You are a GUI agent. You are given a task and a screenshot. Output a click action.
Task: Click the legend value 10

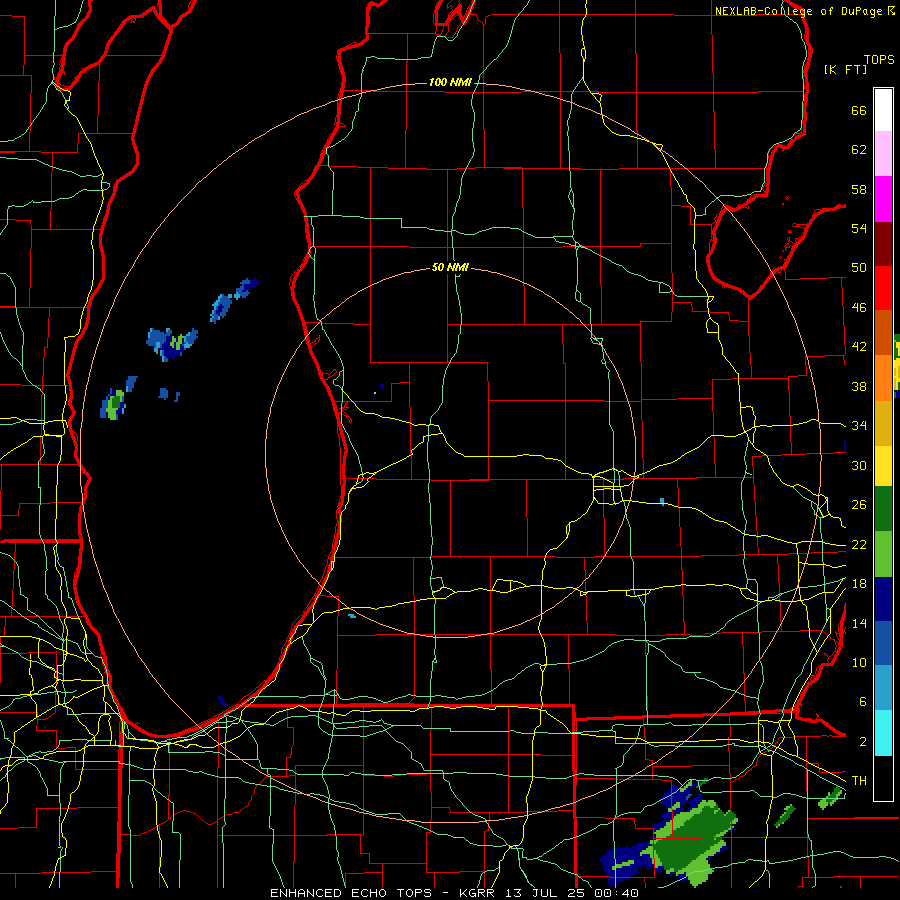(859, 662)
